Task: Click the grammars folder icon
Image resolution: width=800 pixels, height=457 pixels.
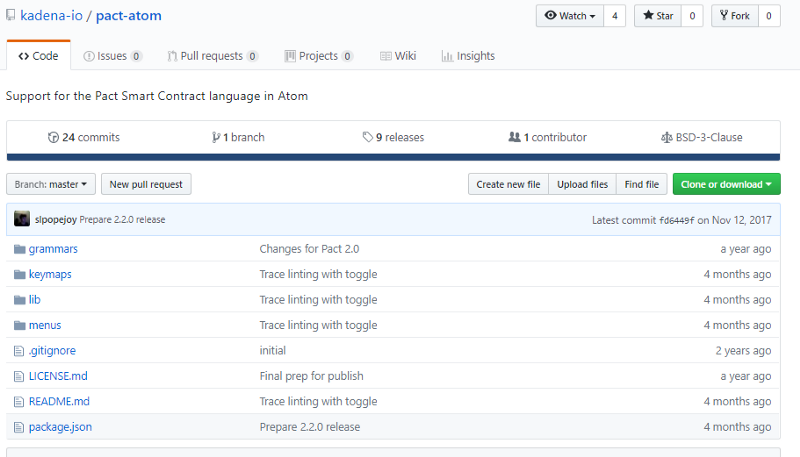Action: click(x=19, y=249)
